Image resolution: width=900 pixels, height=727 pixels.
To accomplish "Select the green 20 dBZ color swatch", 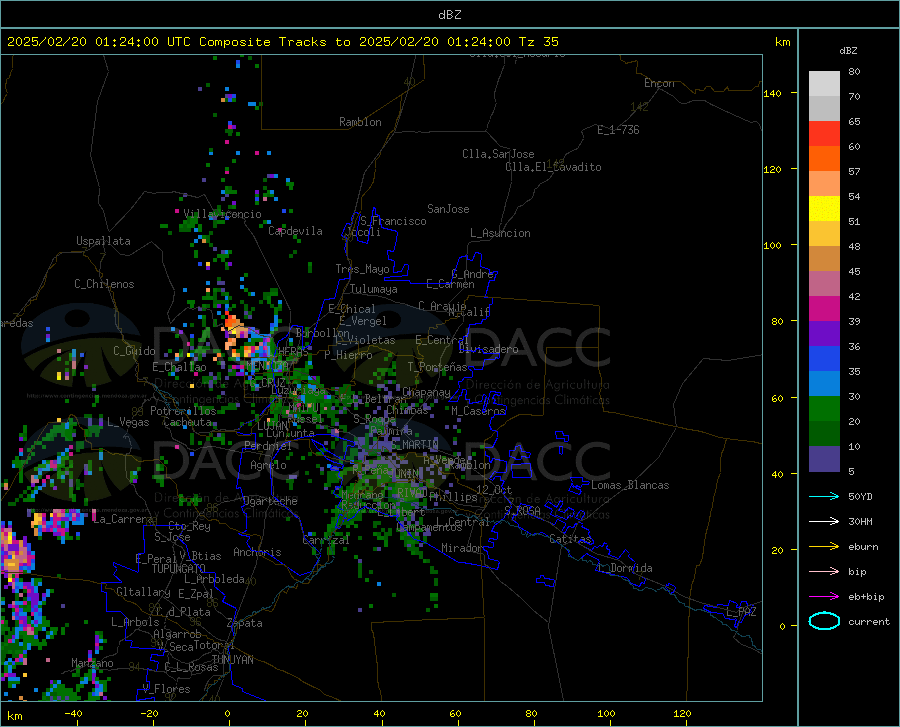I will pyautogui.click(x=824, y=409).
